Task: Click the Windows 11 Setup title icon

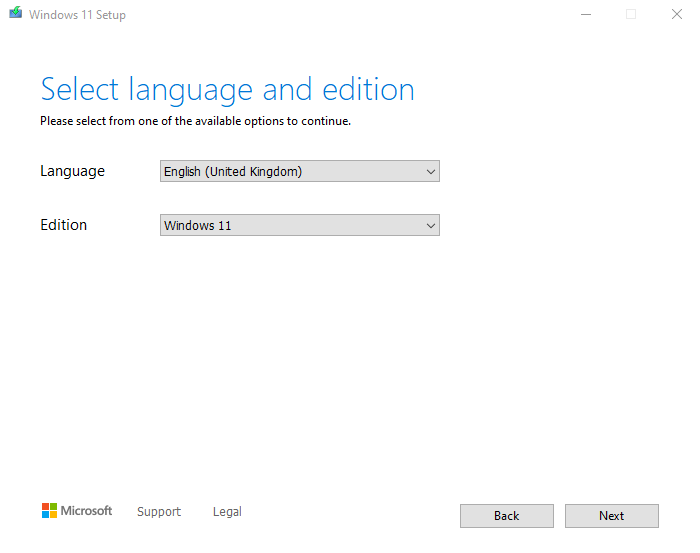Action: [x=16, y=12]
